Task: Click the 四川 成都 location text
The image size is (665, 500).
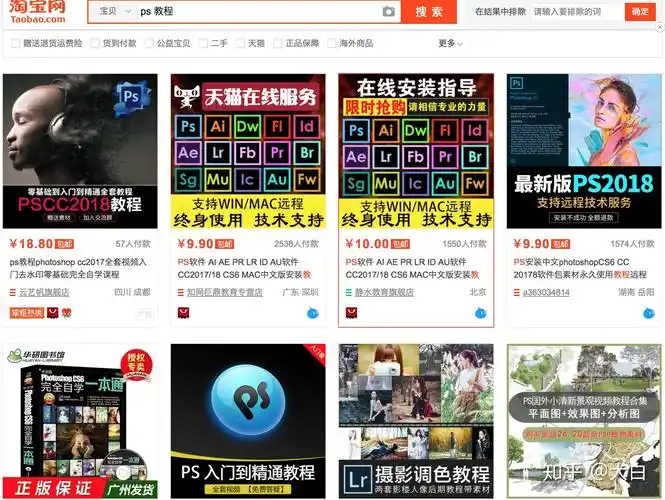Action: point(132,292)
